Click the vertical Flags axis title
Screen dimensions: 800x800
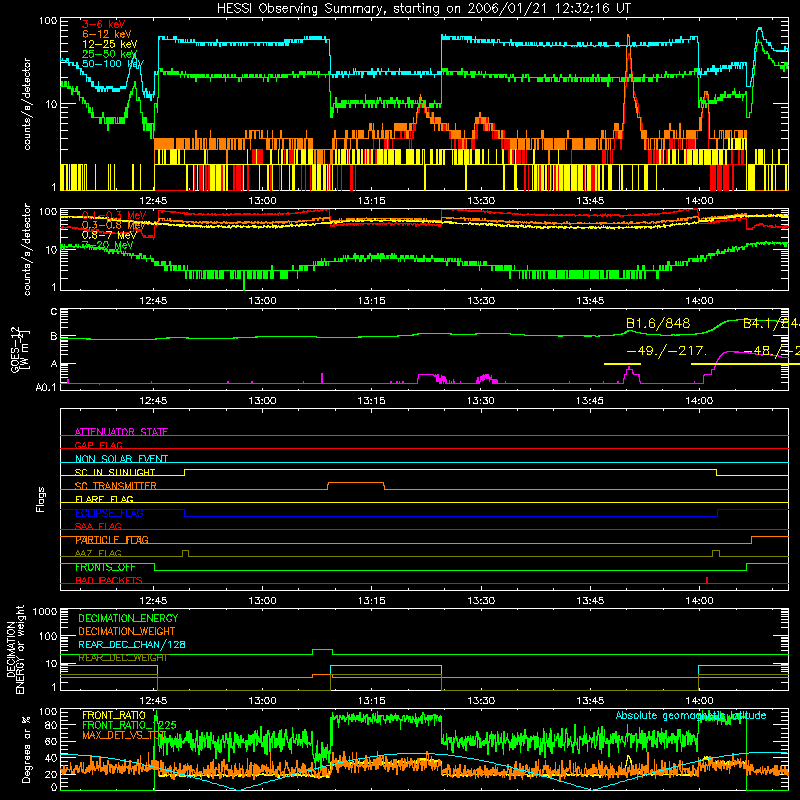[x=41, y=499]
